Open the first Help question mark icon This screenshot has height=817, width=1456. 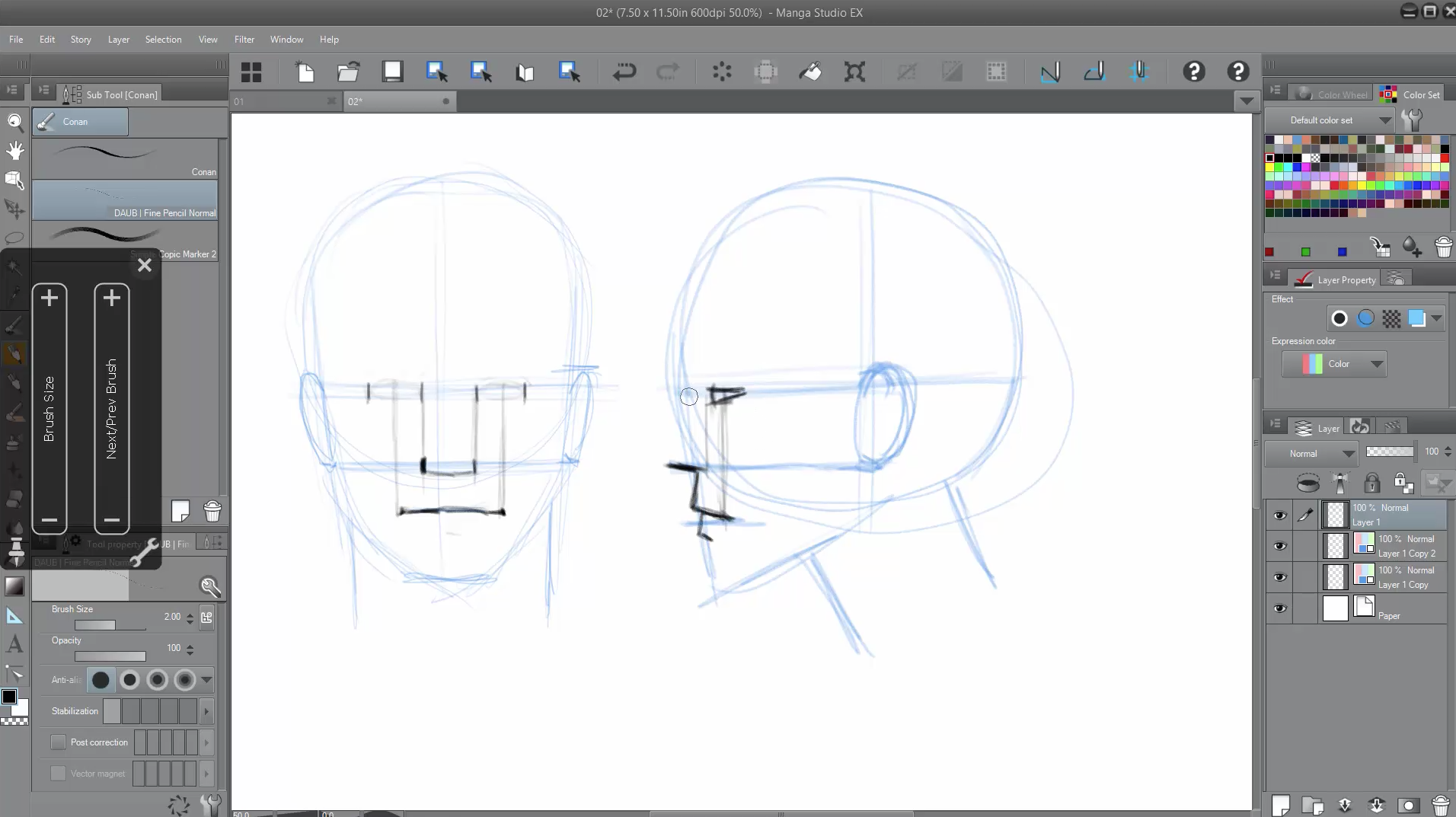[1193, 72]
